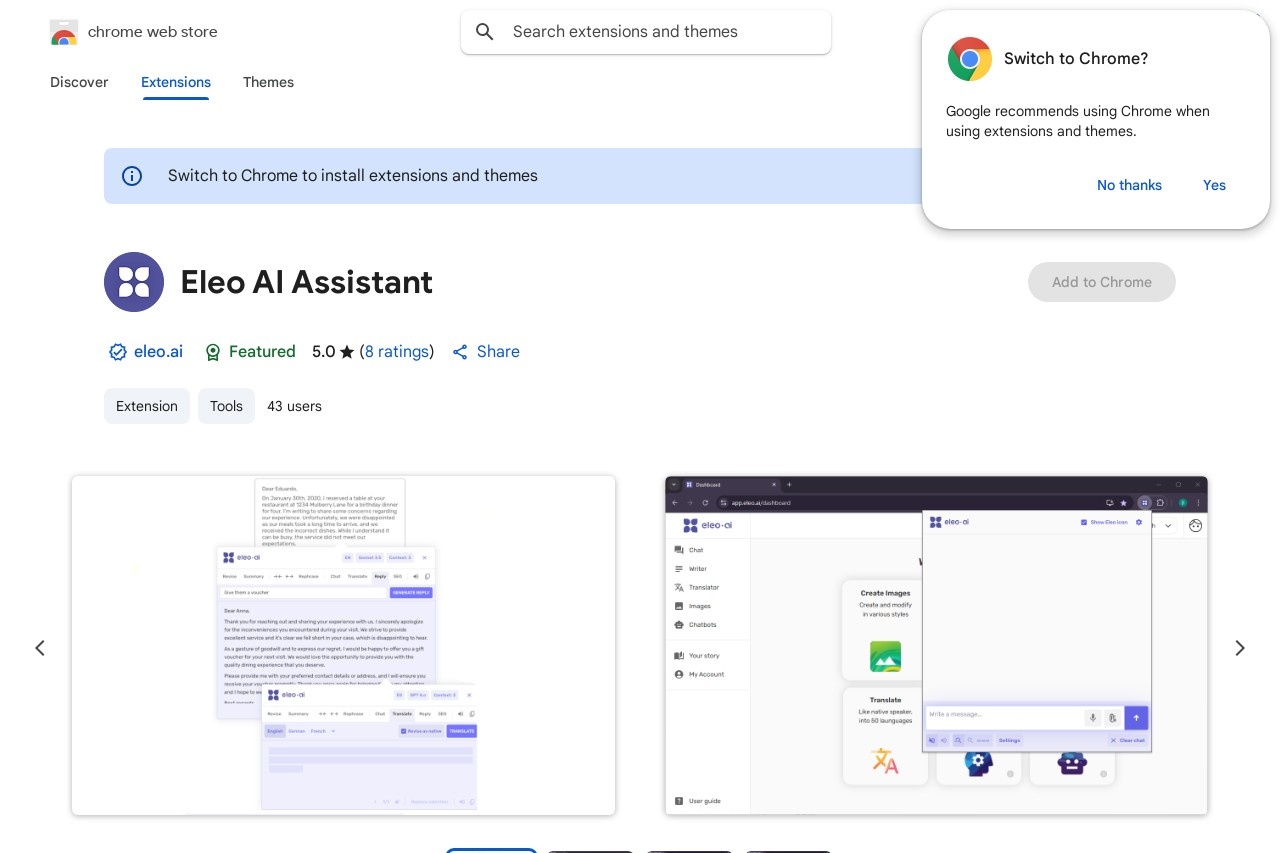Open the 8 ratings link
Image resolution: width=1280 pixels, height=853 pixels.
pos(397,352)
